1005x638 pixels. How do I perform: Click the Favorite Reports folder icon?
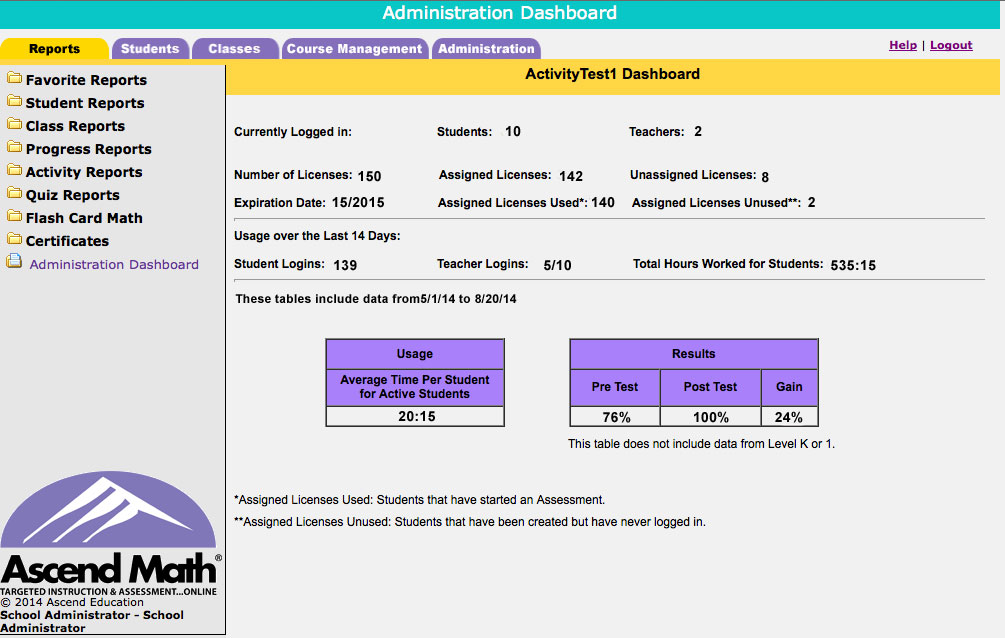click(x=14, y=78)
